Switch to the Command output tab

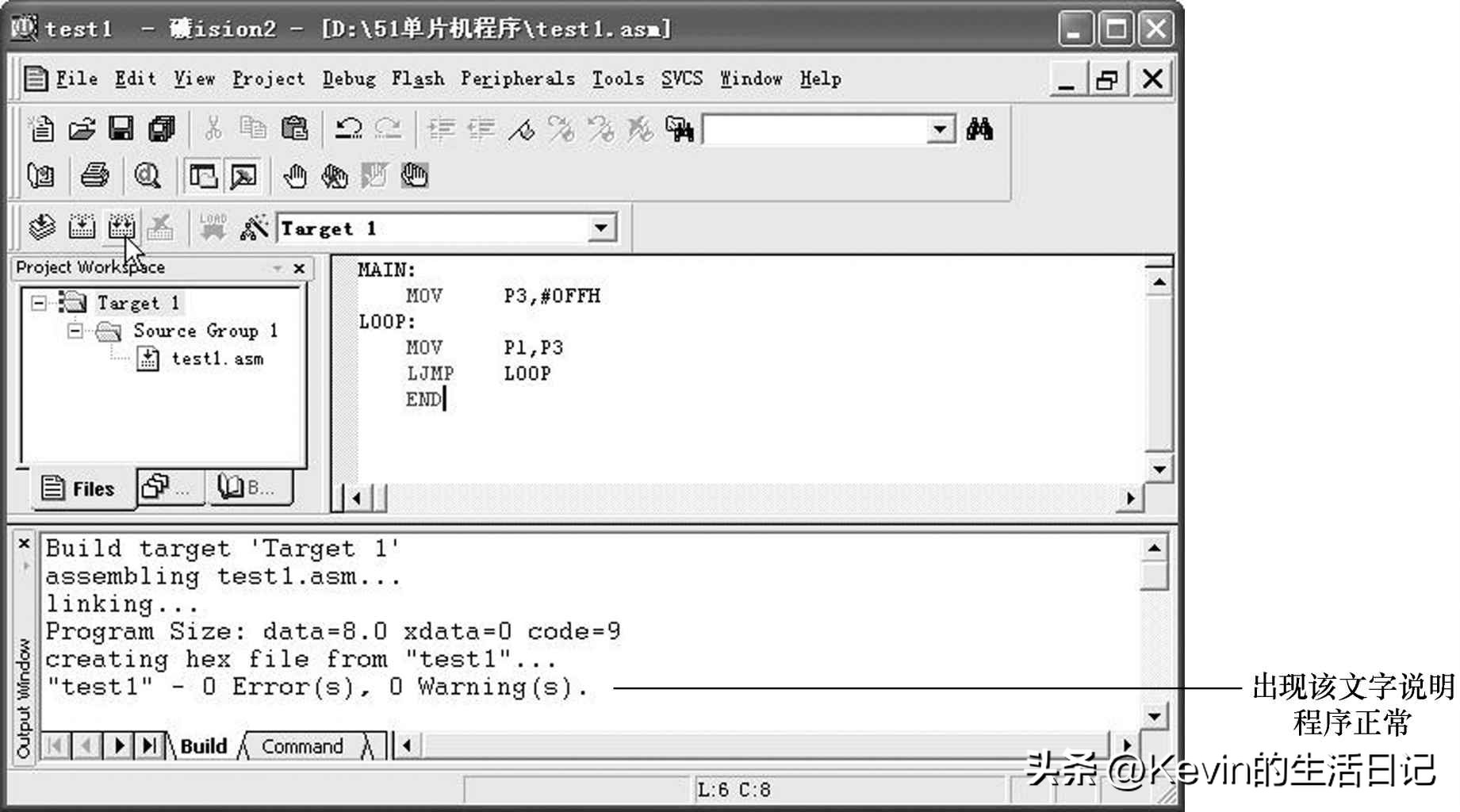point(302,747)
